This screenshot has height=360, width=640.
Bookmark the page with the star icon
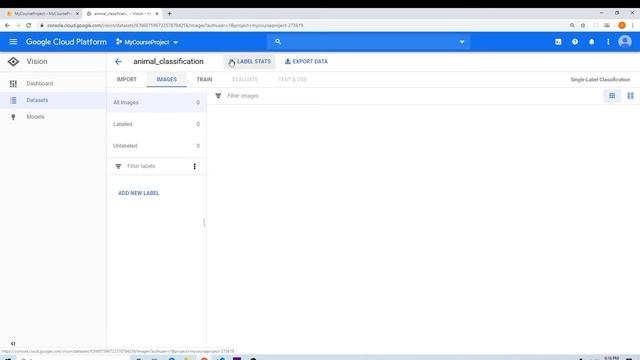[583, 25]
